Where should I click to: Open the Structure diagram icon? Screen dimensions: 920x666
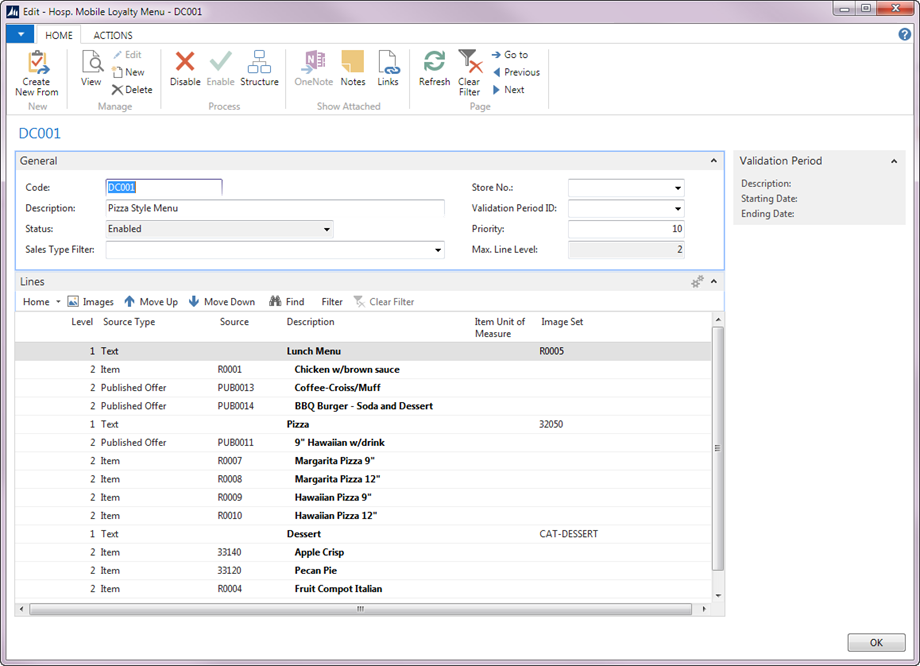point(259,64)
